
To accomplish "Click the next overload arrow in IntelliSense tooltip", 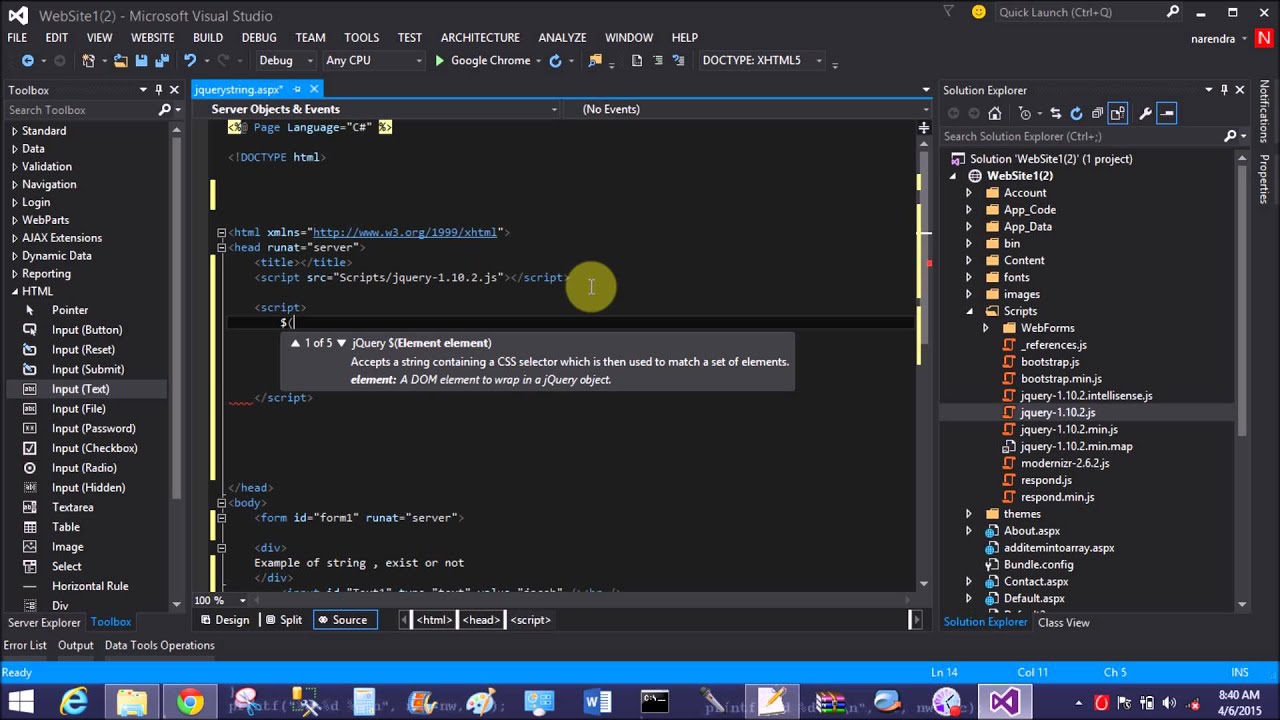I will [x=341, y=343].
